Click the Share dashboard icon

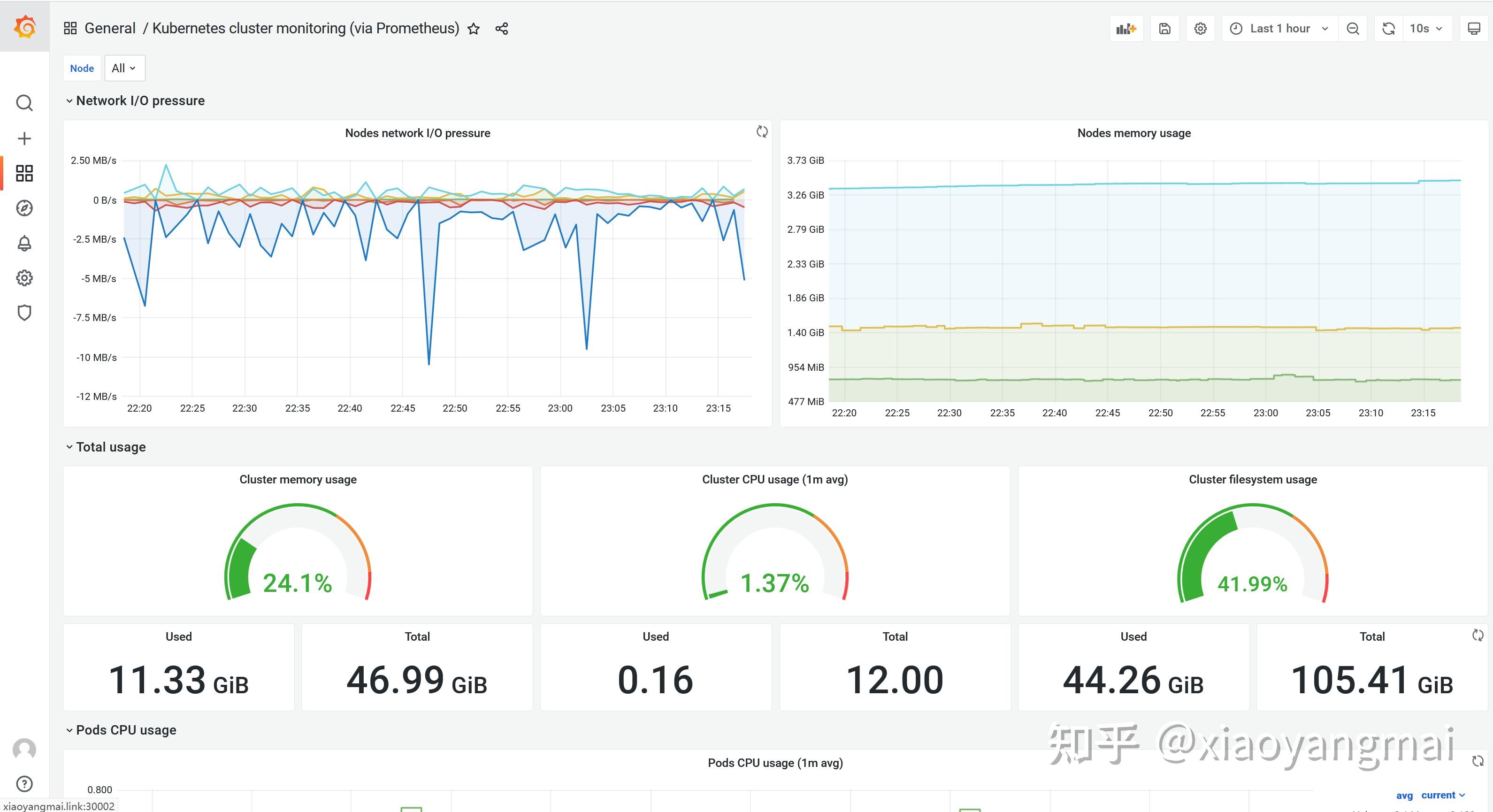(502, 29)
